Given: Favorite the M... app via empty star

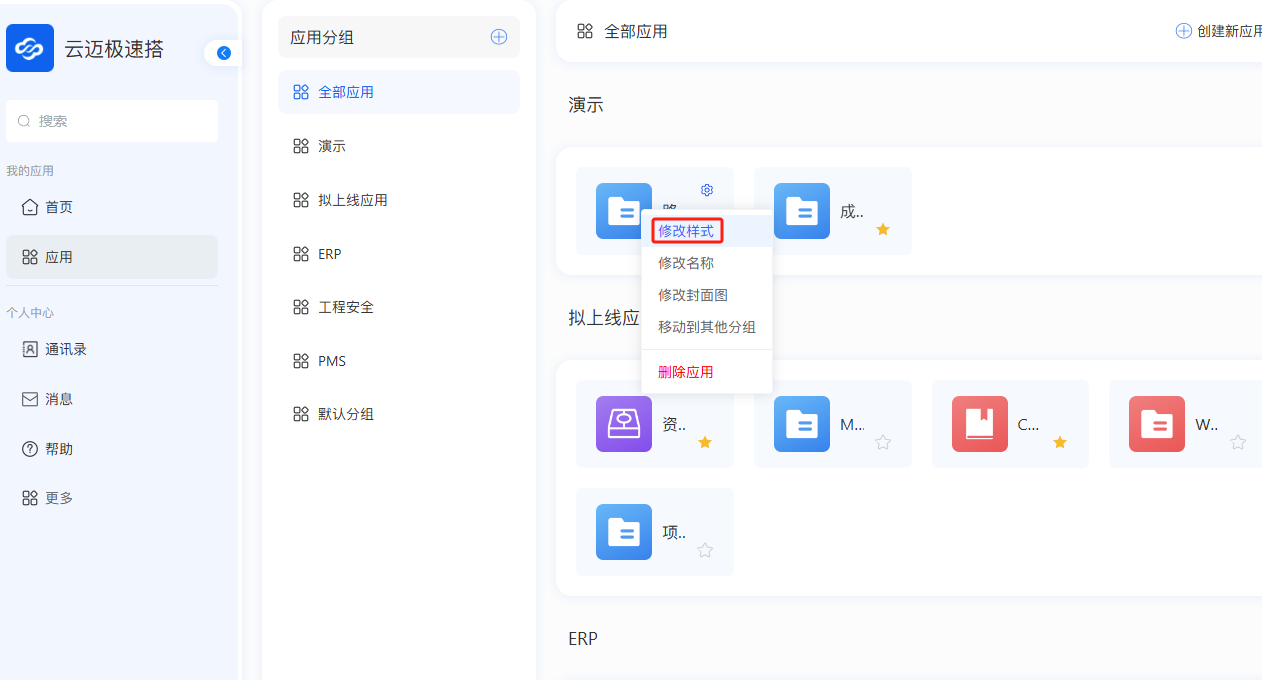Looking at the screenshot, I should [x=882, y=442].
